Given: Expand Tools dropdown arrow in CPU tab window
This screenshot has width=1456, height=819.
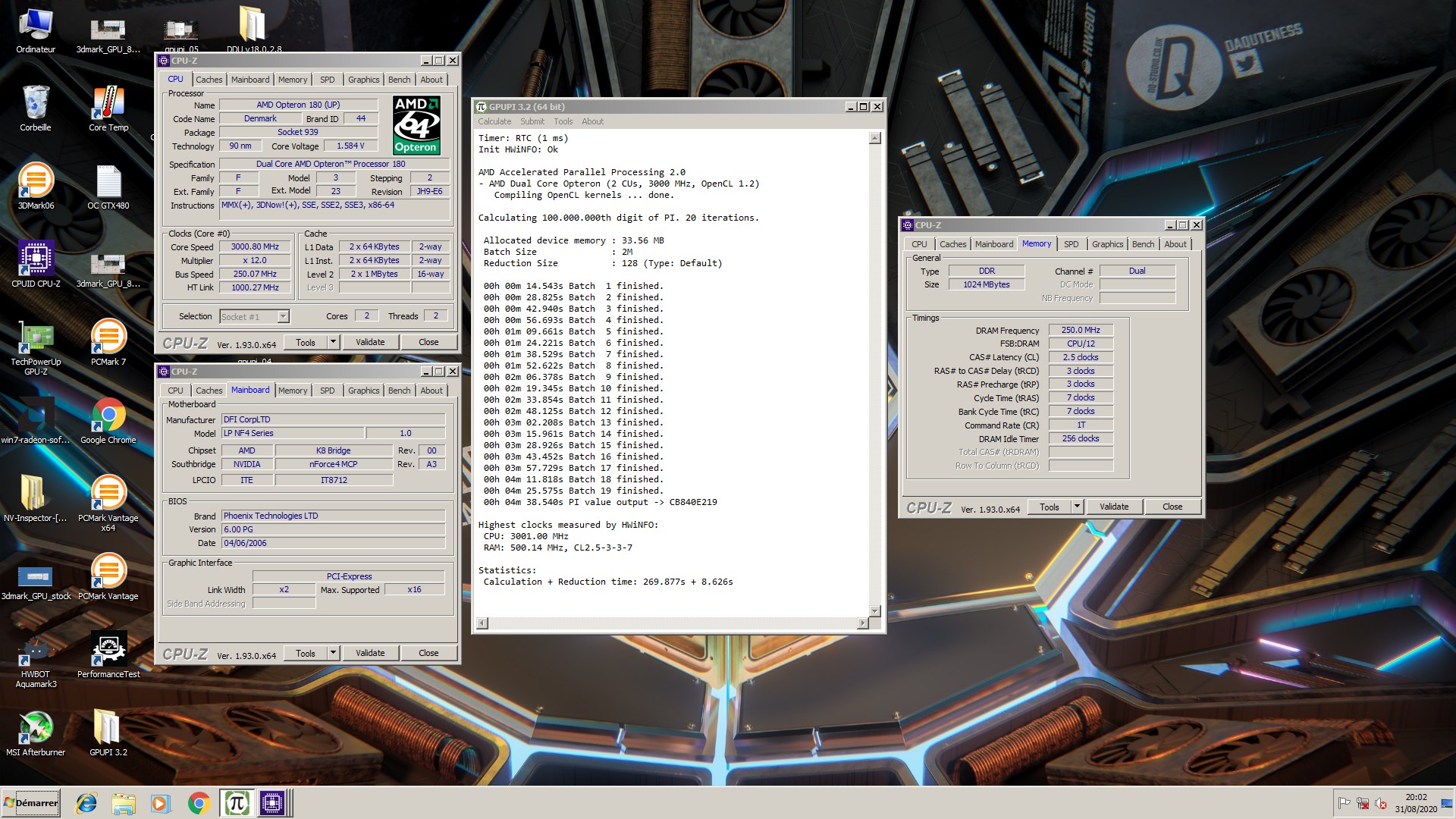Looking at the screenshot, I should click(332, 342).
